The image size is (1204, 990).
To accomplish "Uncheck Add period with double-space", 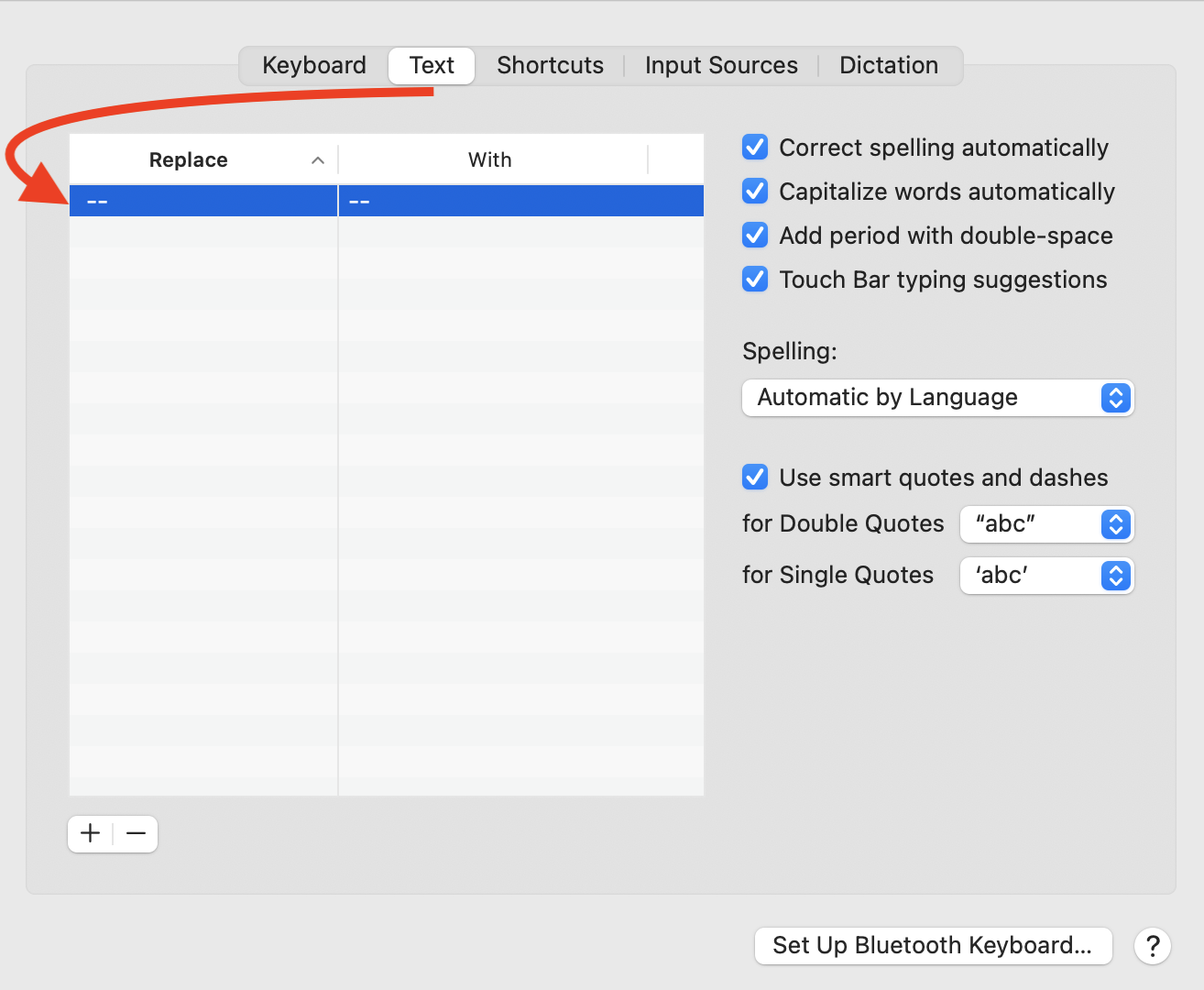I will [x=755, y=236].
